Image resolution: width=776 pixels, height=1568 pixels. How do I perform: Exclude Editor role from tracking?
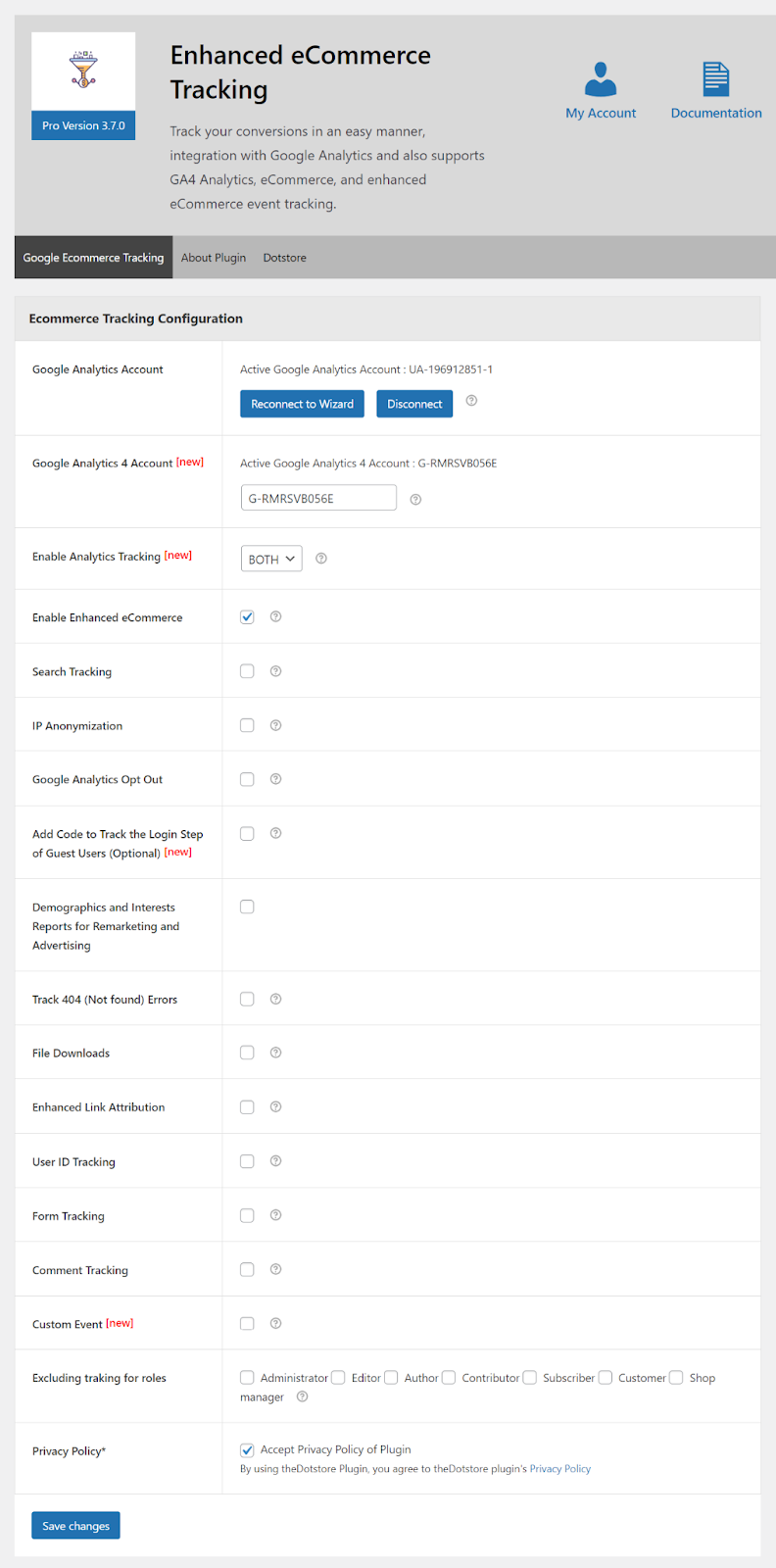click(338, 1377)
